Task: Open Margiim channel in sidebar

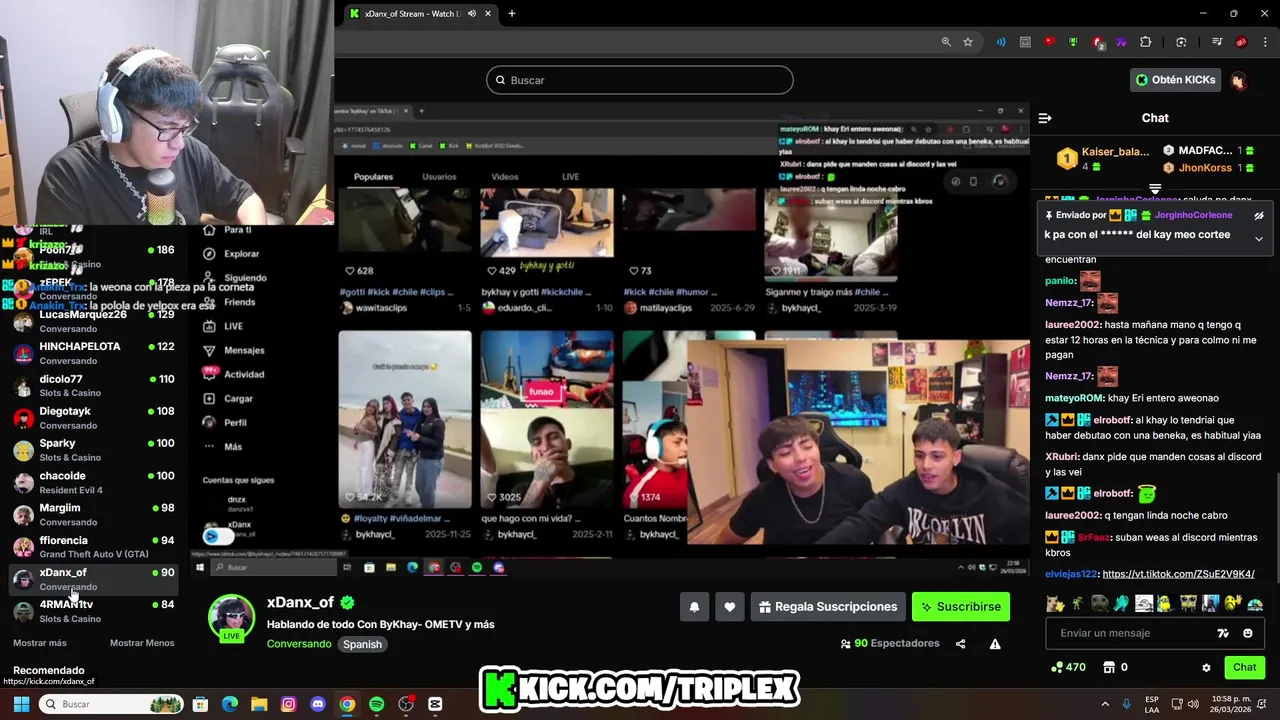Action: tap(95, 514)
